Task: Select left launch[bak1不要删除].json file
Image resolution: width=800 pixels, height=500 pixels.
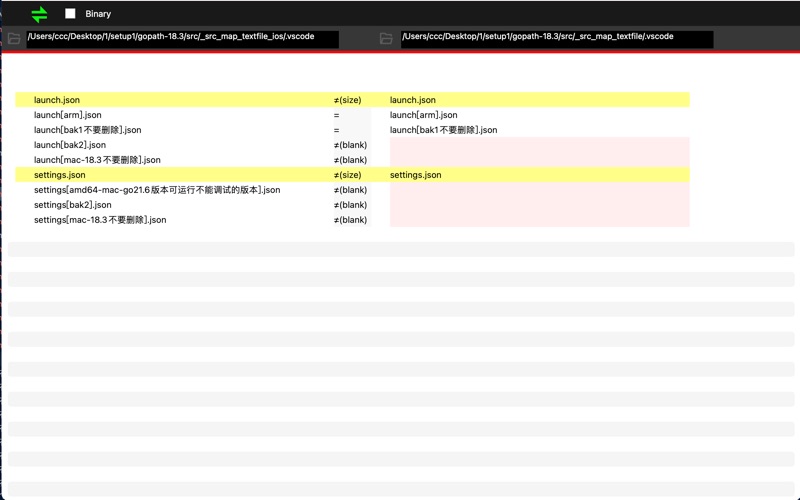Action: [88, 130]
